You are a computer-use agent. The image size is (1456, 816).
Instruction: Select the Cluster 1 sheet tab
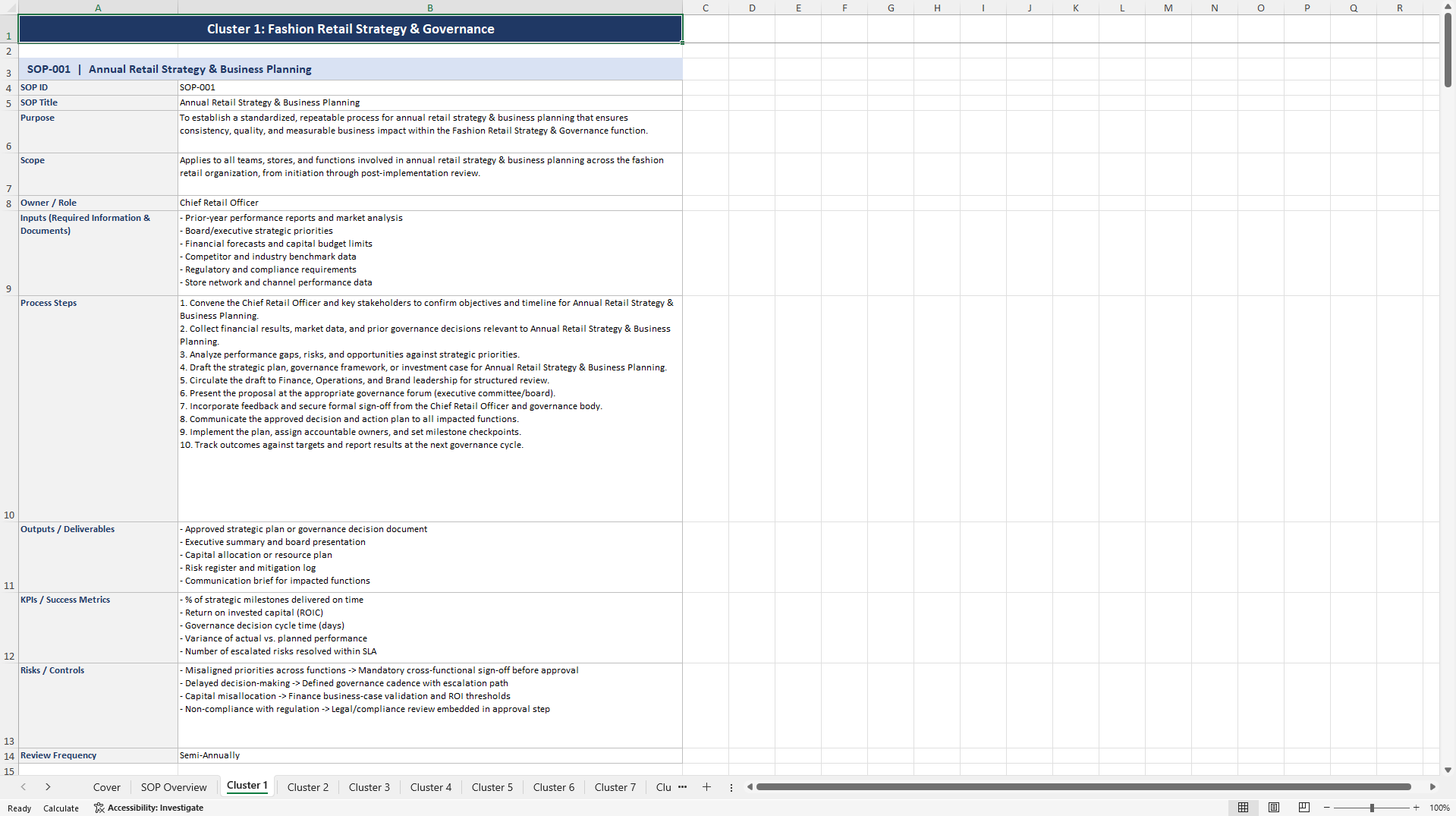[247, 786]
